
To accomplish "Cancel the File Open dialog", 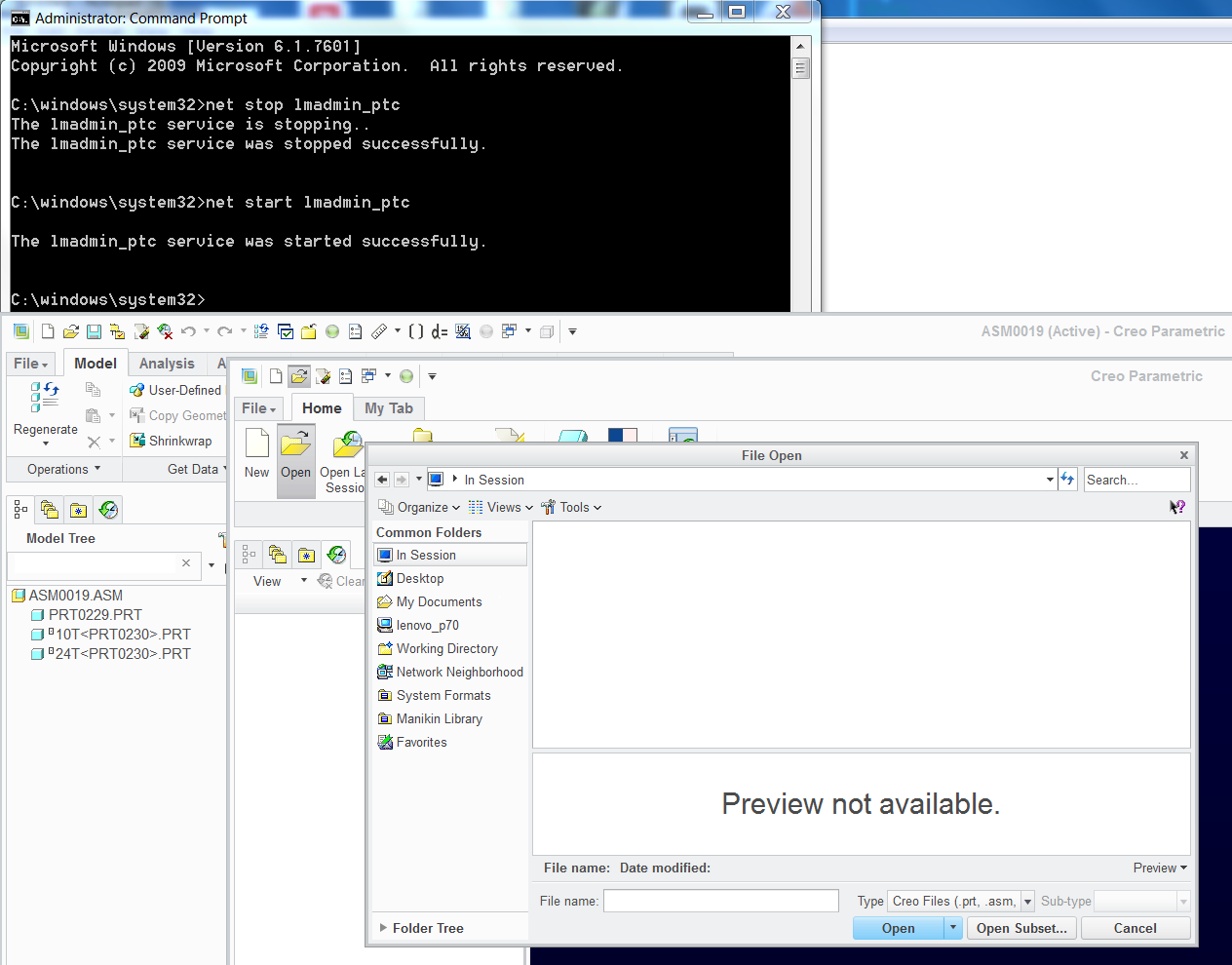I will tap(1135, 928).
